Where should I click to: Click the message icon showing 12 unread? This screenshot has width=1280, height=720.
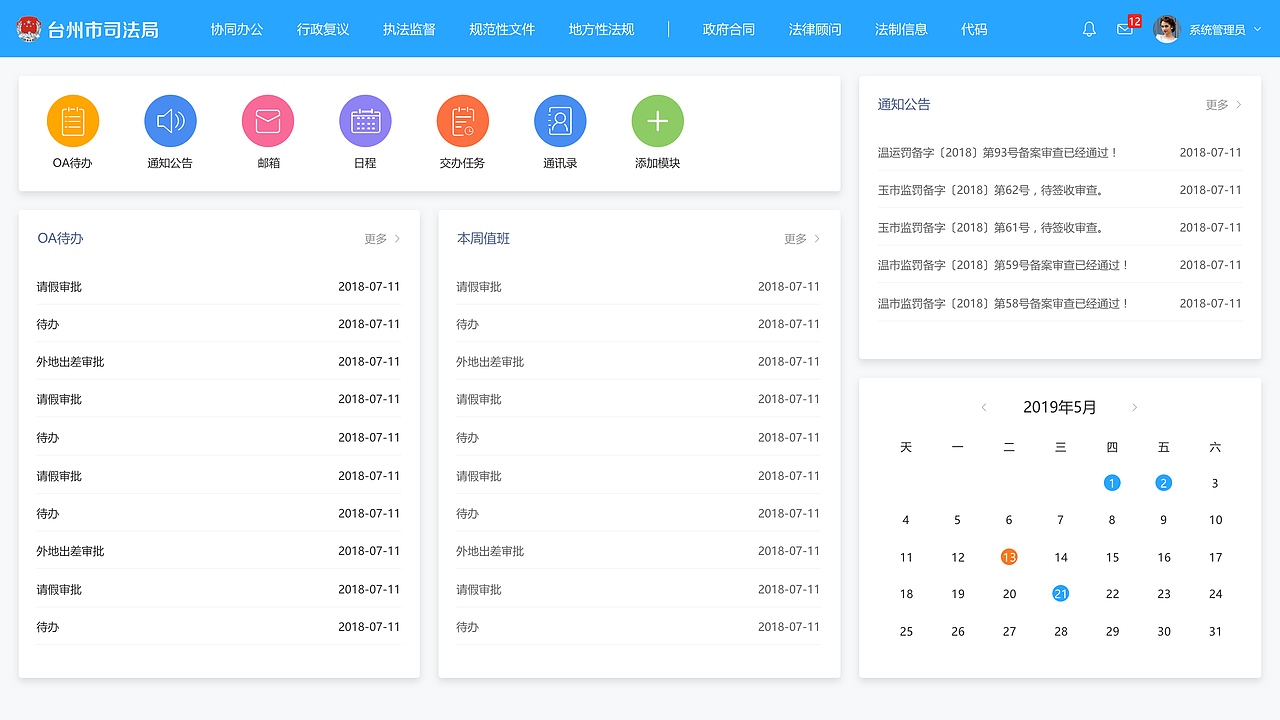point(1125,30)
